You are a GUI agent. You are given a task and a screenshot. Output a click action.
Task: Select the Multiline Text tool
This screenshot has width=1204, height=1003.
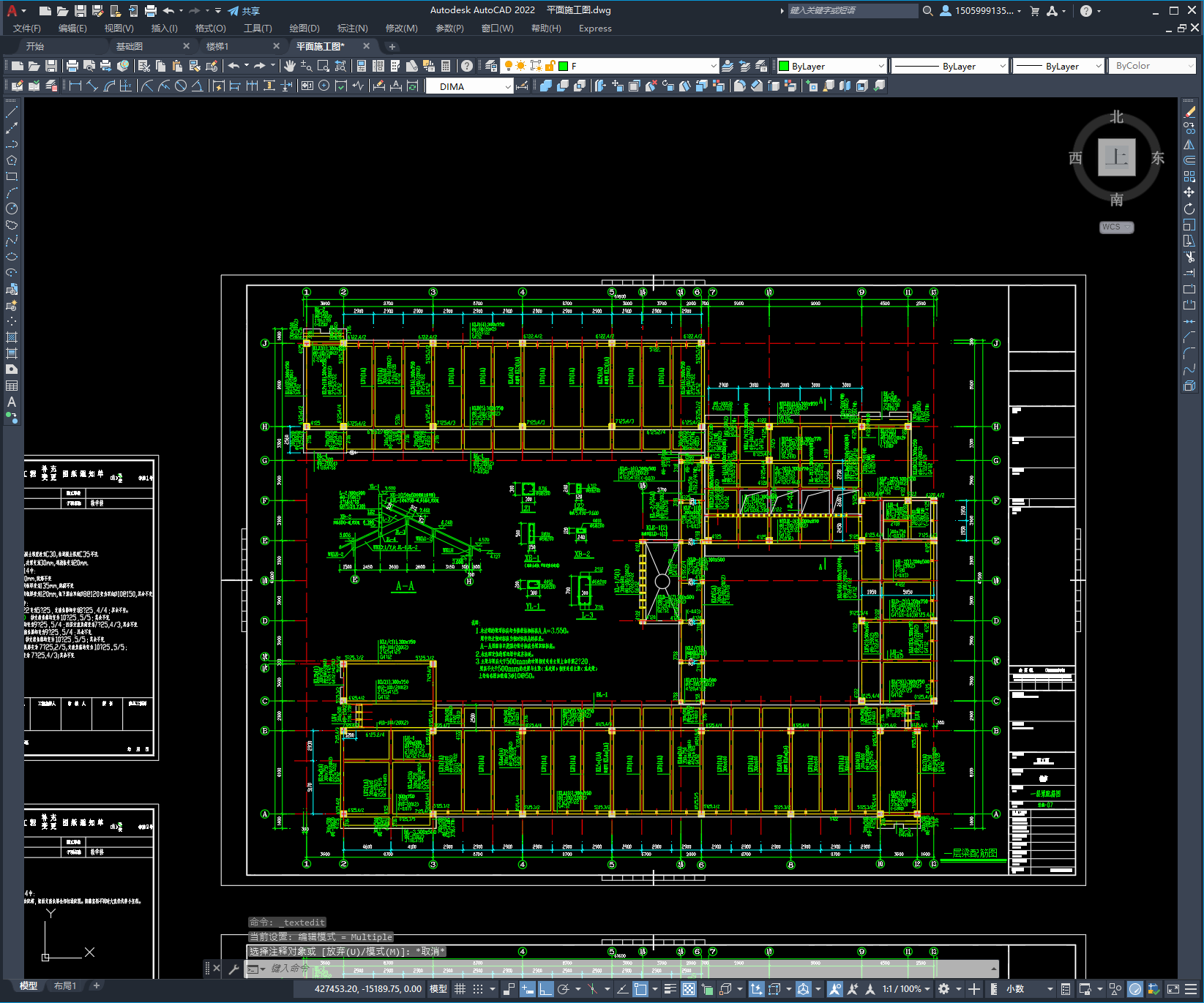click(12, 402)
